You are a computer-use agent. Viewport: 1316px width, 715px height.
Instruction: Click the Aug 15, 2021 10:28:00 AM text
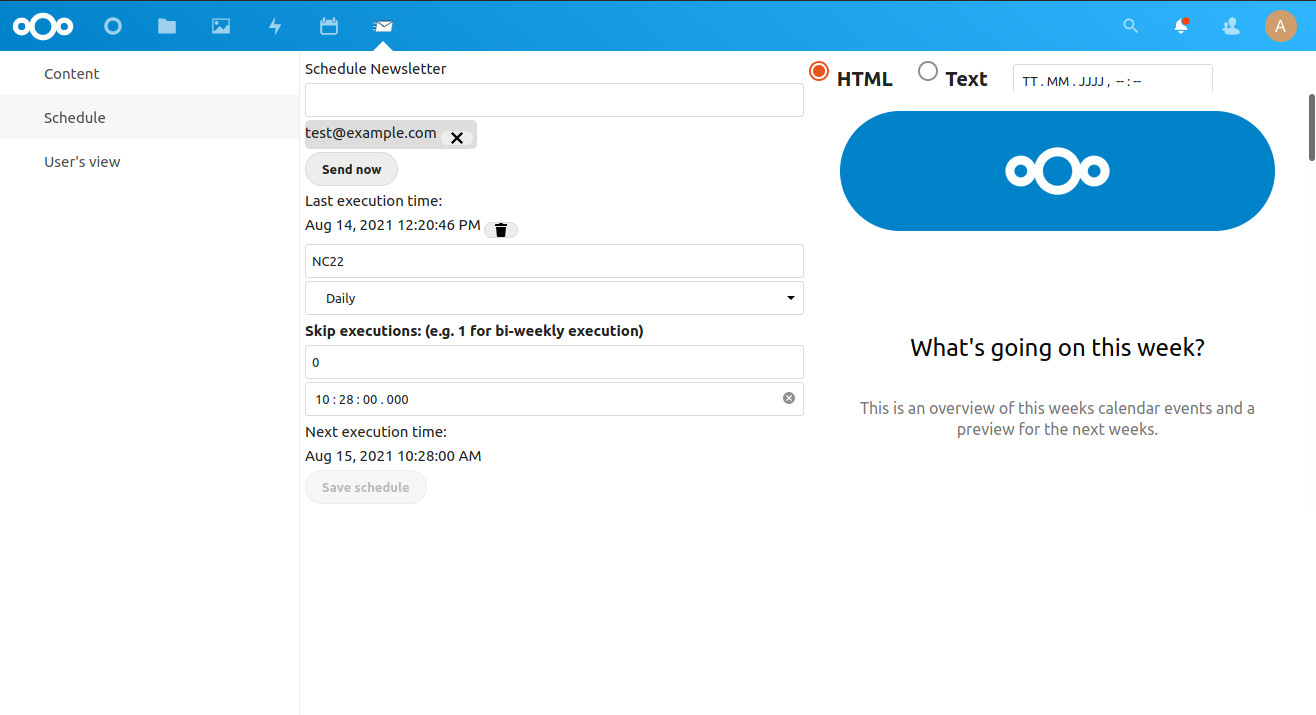393,456
